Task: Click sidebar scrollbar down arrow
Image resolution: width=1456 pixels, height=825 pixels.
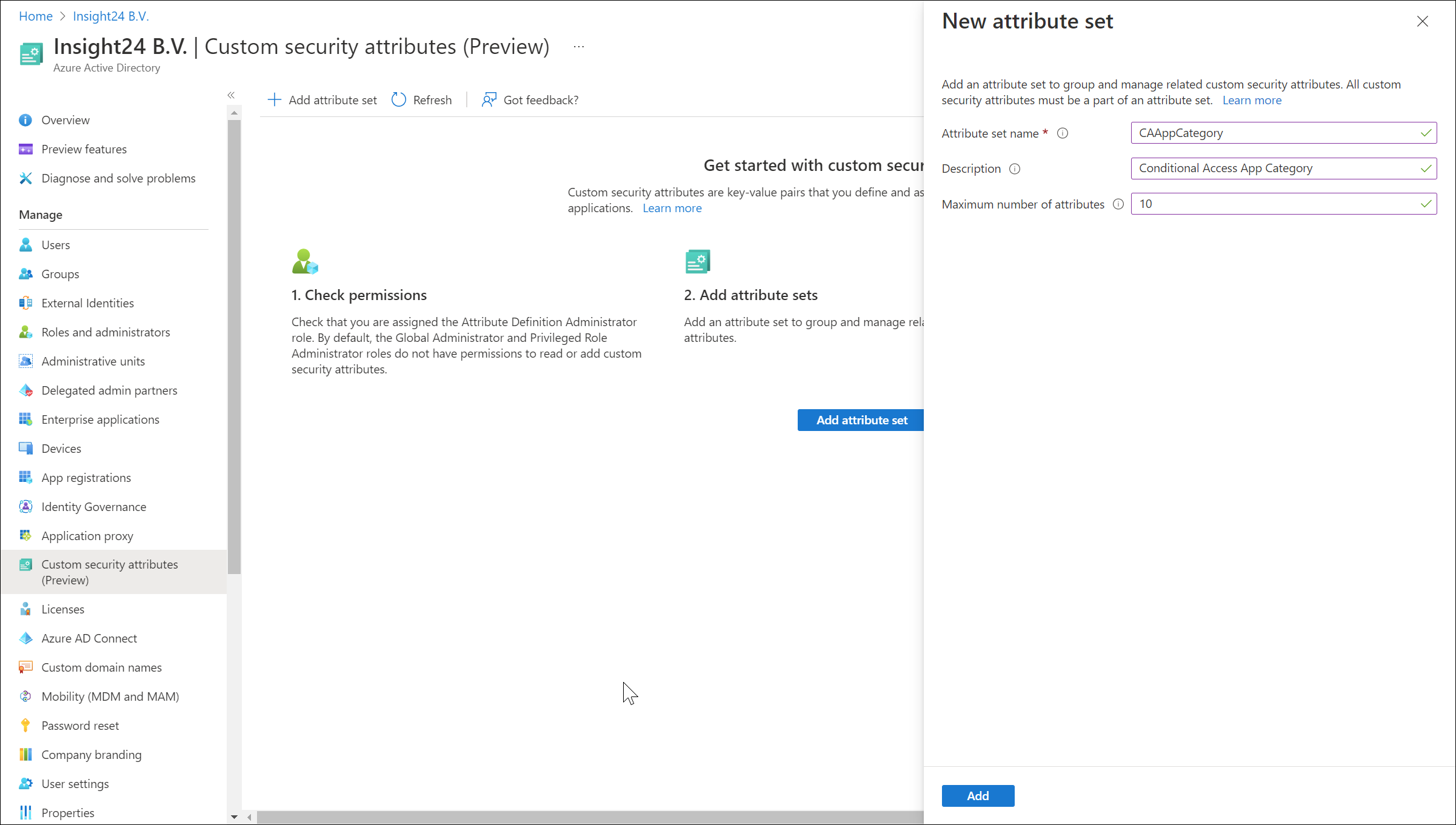Action: tap(234, 817)
